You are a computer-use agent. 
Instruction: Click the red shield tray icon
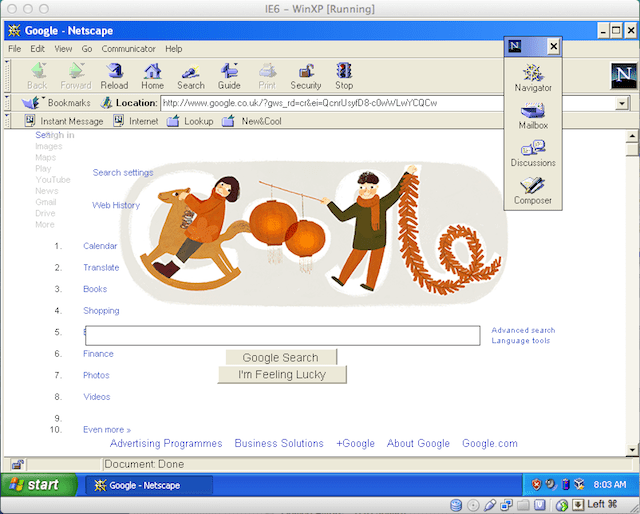click(536, 485)
